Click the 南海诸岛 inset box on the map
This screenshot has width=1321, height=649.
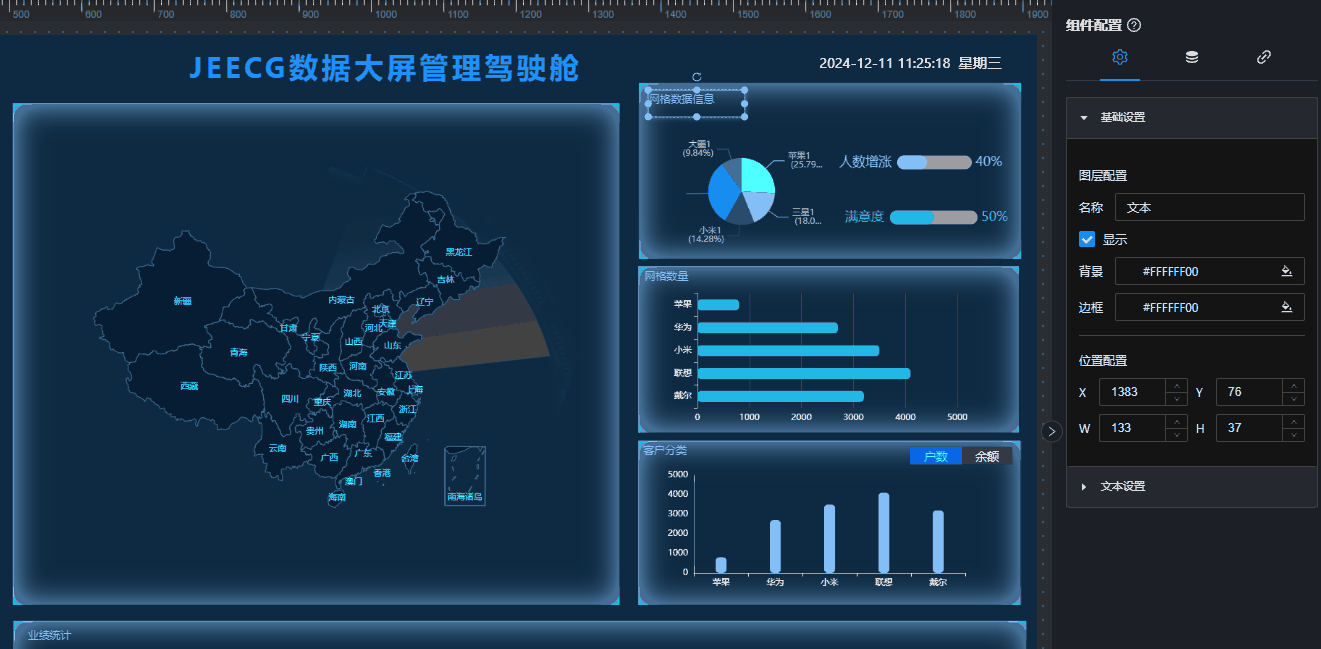tap(465, 476)
